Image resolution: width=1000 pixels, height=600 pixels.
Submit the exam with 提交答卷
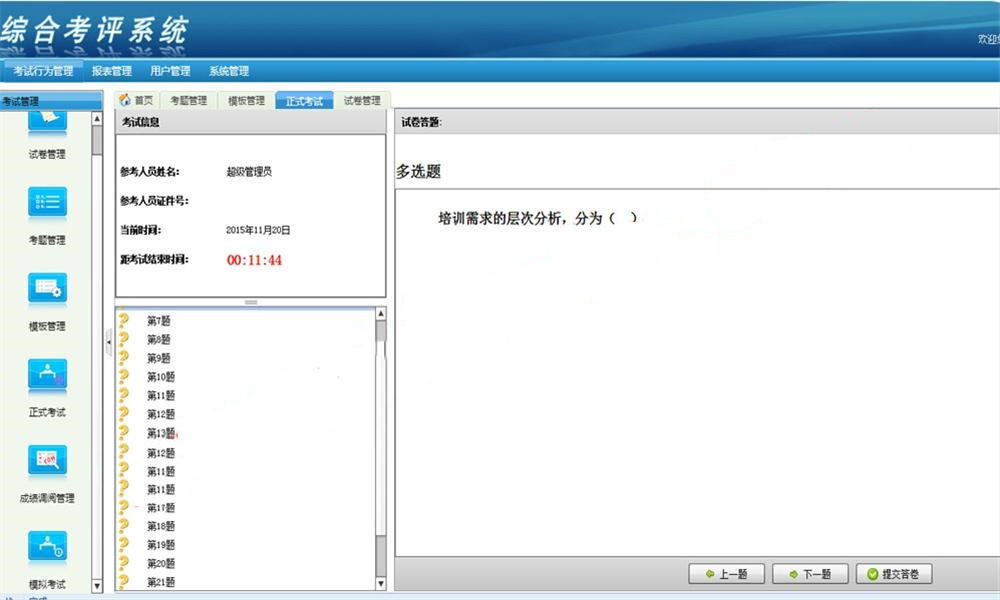coord(894,574)
